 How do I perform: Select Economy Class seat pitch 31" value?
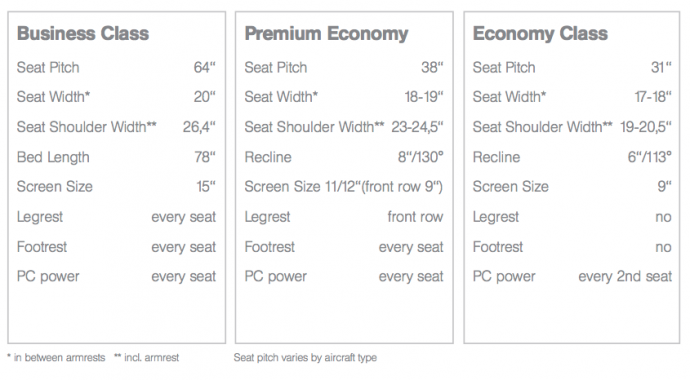tap(661, 67)
